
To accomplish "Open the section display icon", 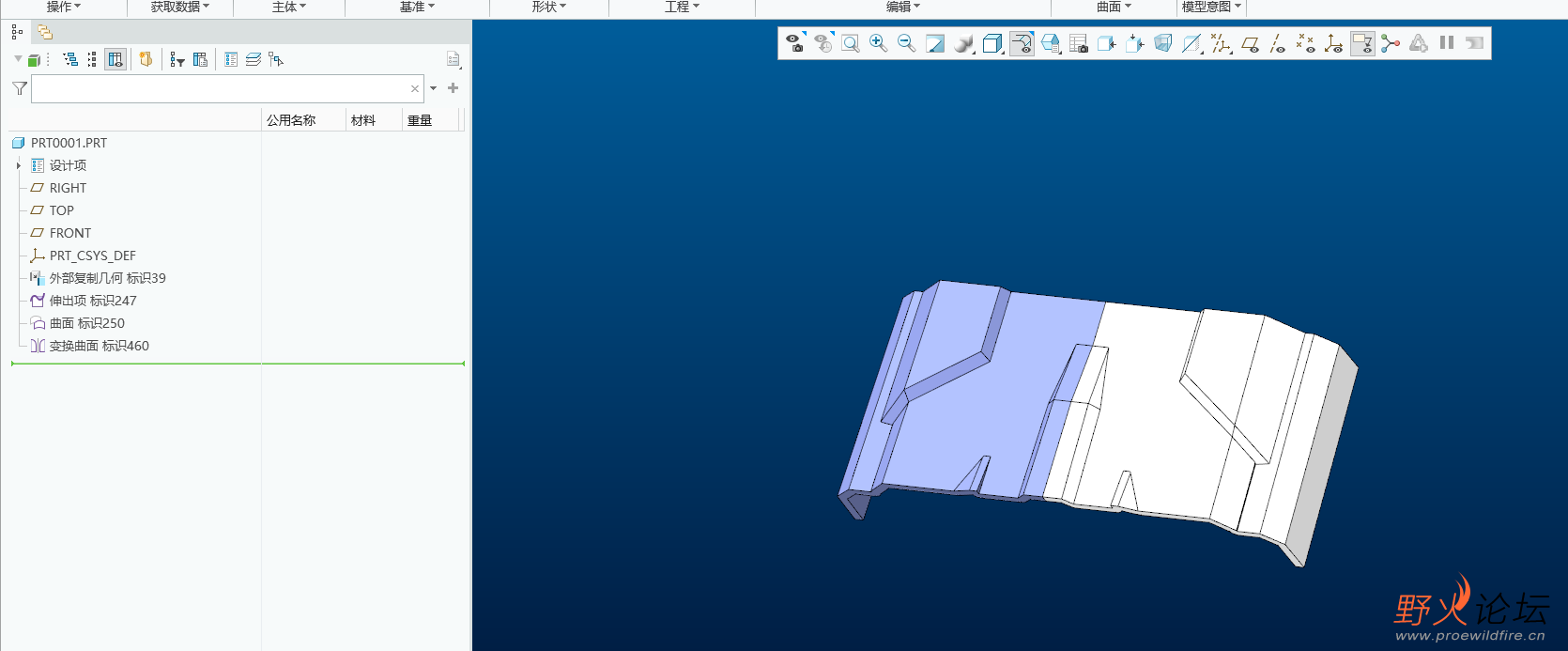I will (x=1191, y=43).
